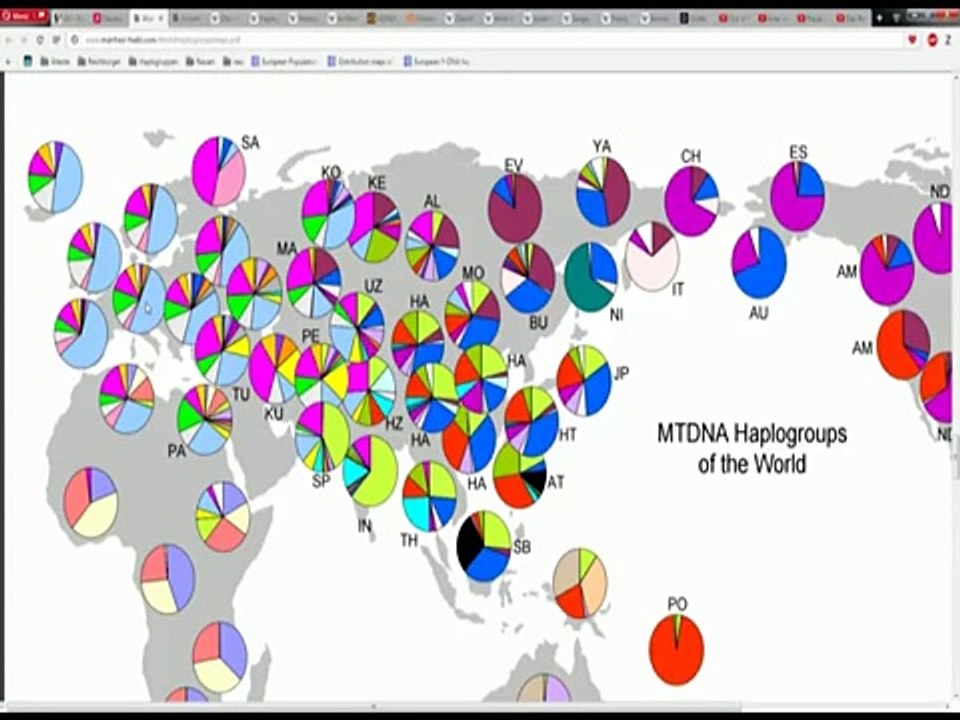Click the 'UZ' map label
Screen dimensions: 960x720
coord(373,286)
